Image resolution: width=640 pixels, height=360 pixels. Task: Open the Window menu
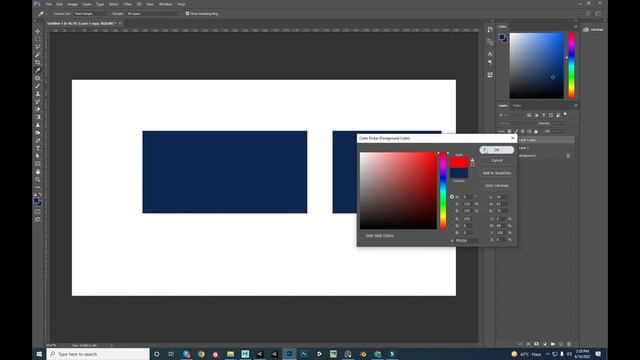pyautogui.click(x=165, y=4)
